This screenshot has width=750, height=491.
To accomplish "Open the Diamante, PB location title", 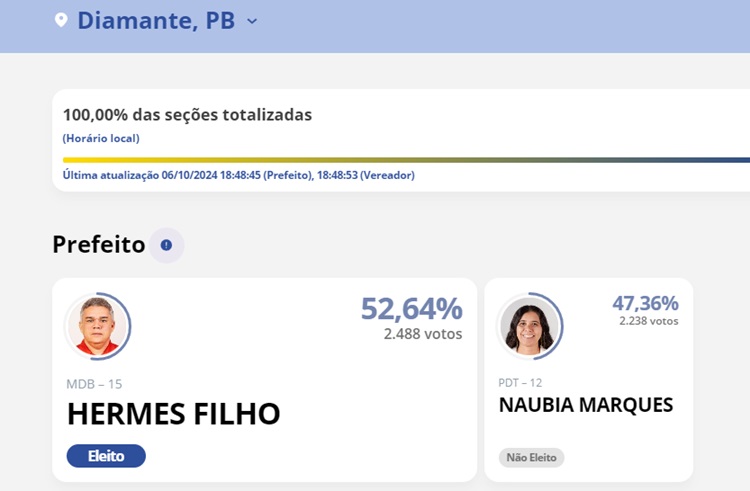I will 156,20.
